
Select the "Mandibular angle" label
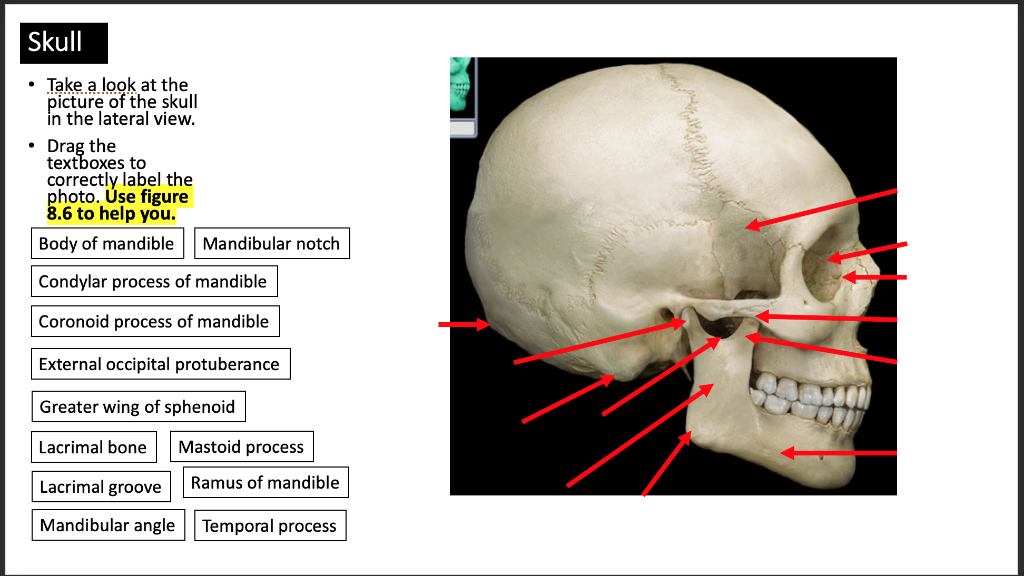coord(108,524)
